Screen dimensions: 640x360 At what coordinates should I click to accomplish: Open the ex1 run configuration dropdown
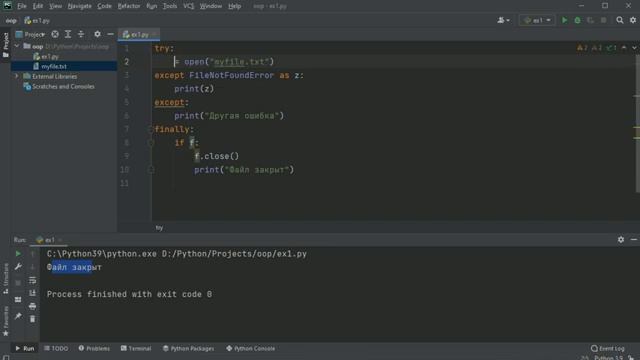[537, 20]
